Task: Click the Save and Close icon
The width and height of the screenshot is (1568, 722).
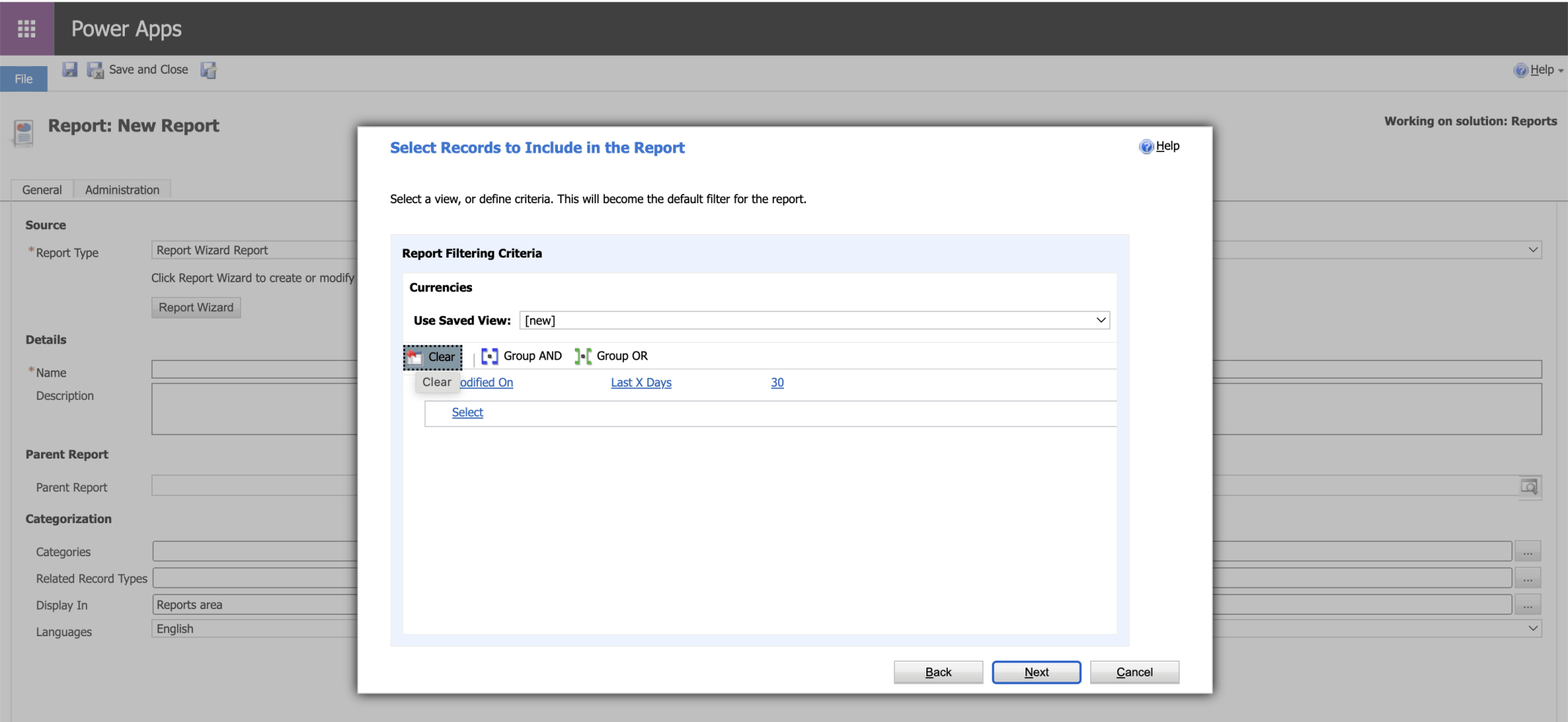Action: point(95,70)
